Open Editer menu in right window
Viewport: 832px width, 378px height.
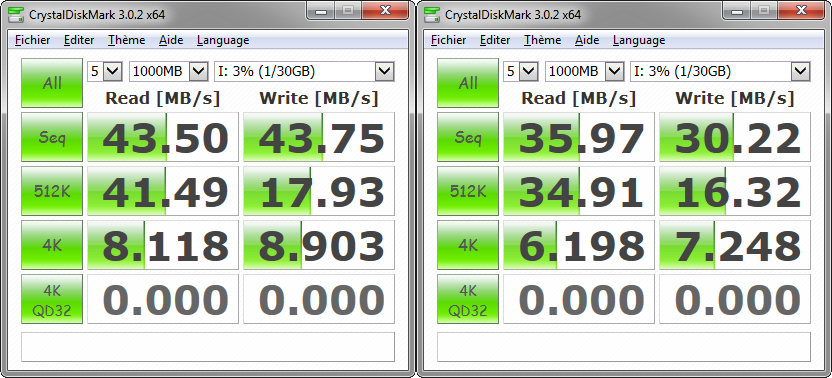495,40
